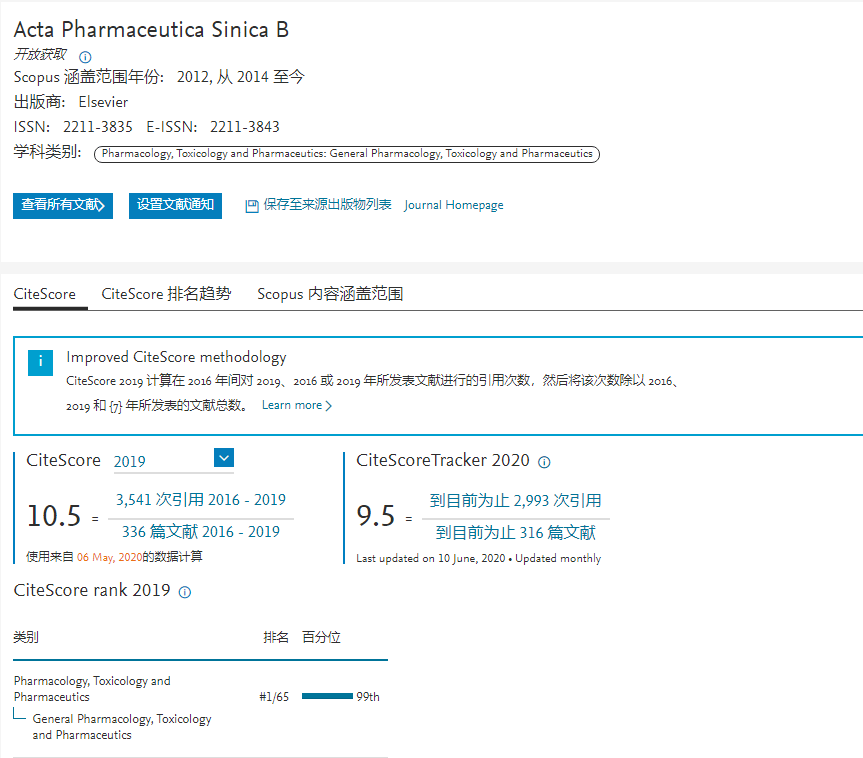Switch to the CiteScore 排名趋势 tab

(166, 294)
